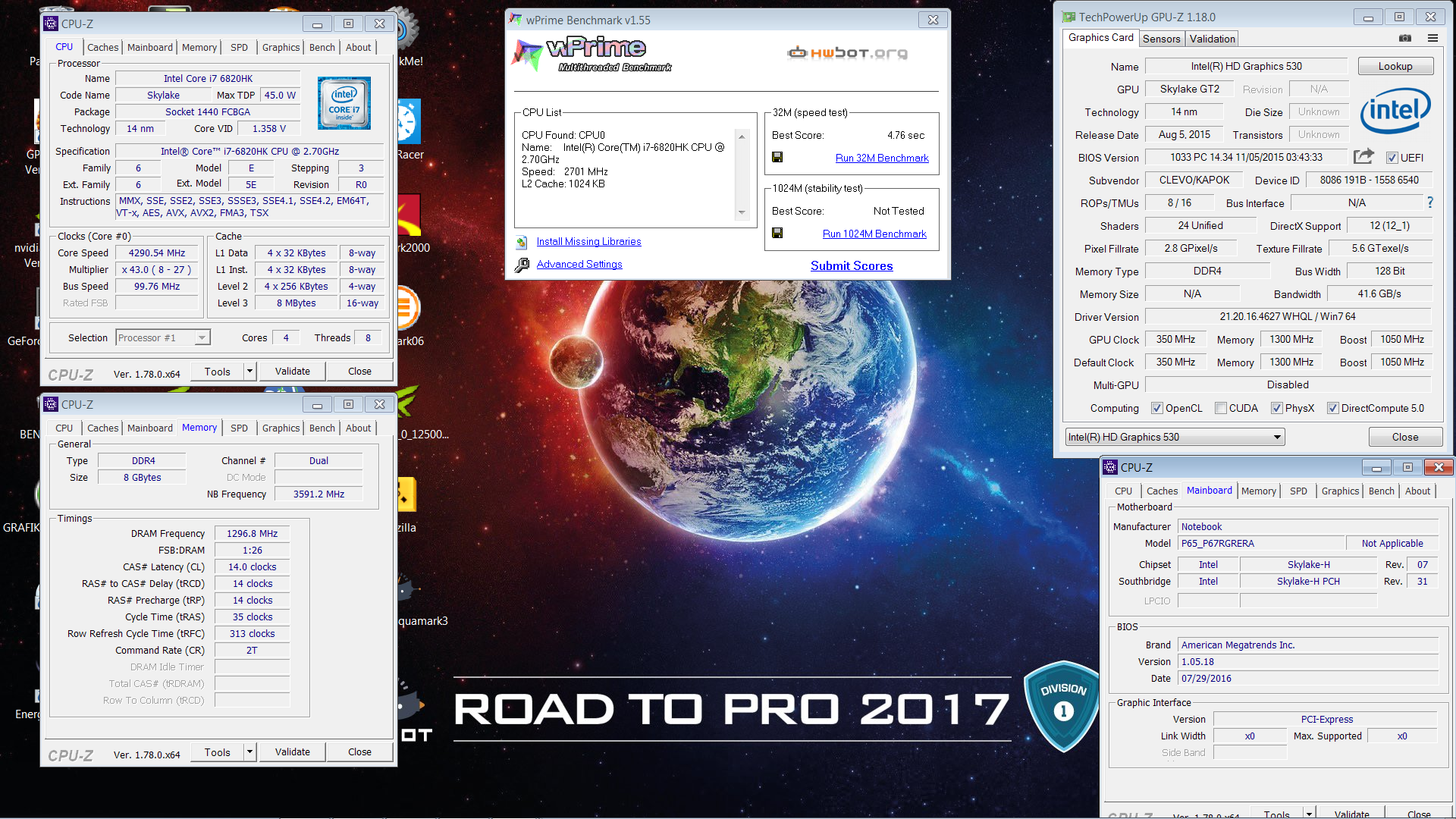Image resolution: width=1456 pixels, height=819 pixels.
Task: Open the CPU tab in CPU-Z Mainboard window
Action: [x=1123, y=491]
